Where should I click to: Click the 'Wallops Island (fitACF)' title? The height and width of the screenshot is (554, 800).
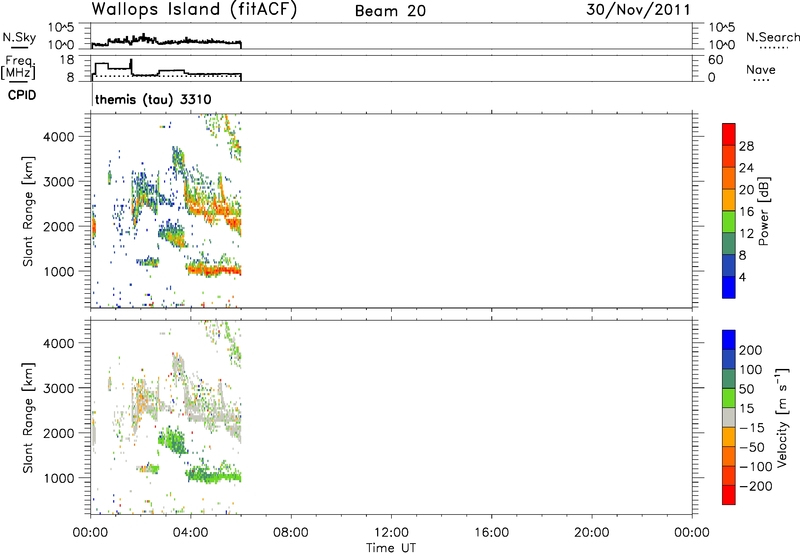tap(194, 10)
